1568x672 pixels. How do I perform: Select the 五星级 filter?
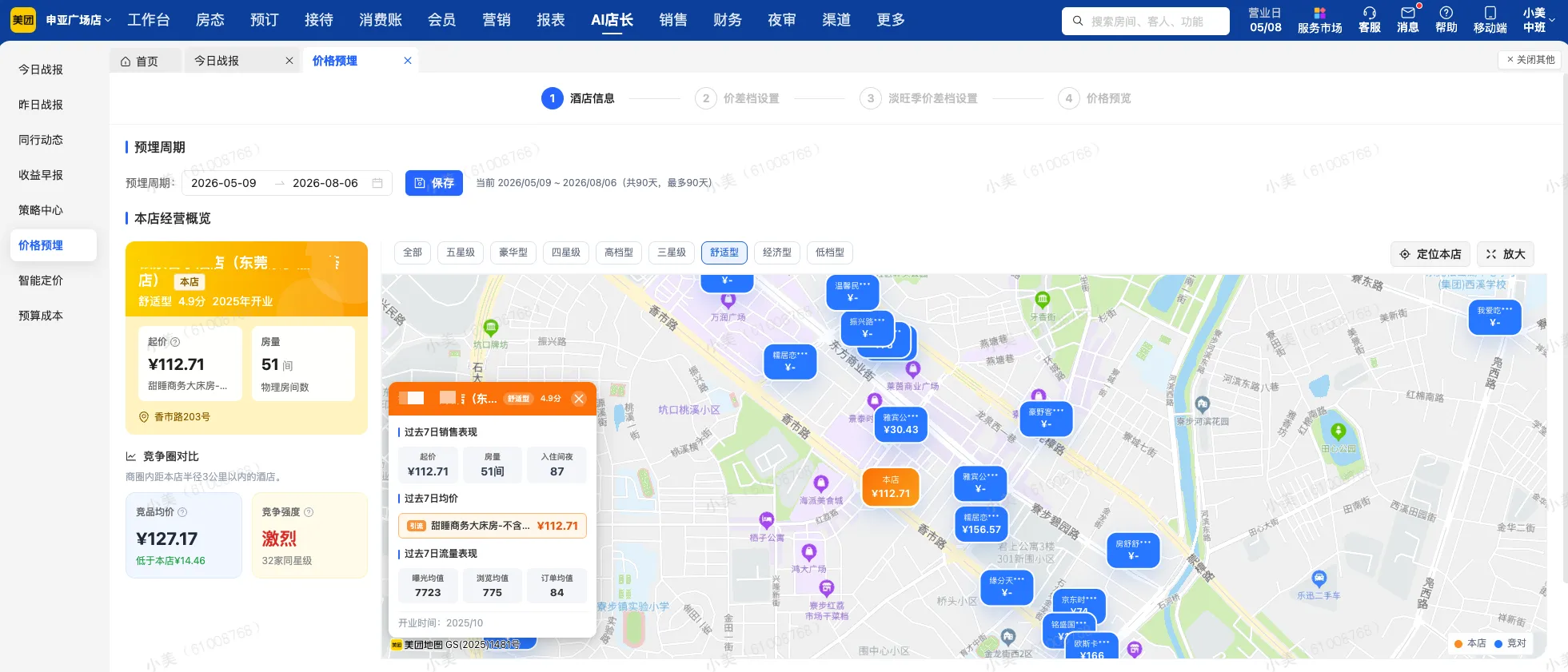(461, 252)
